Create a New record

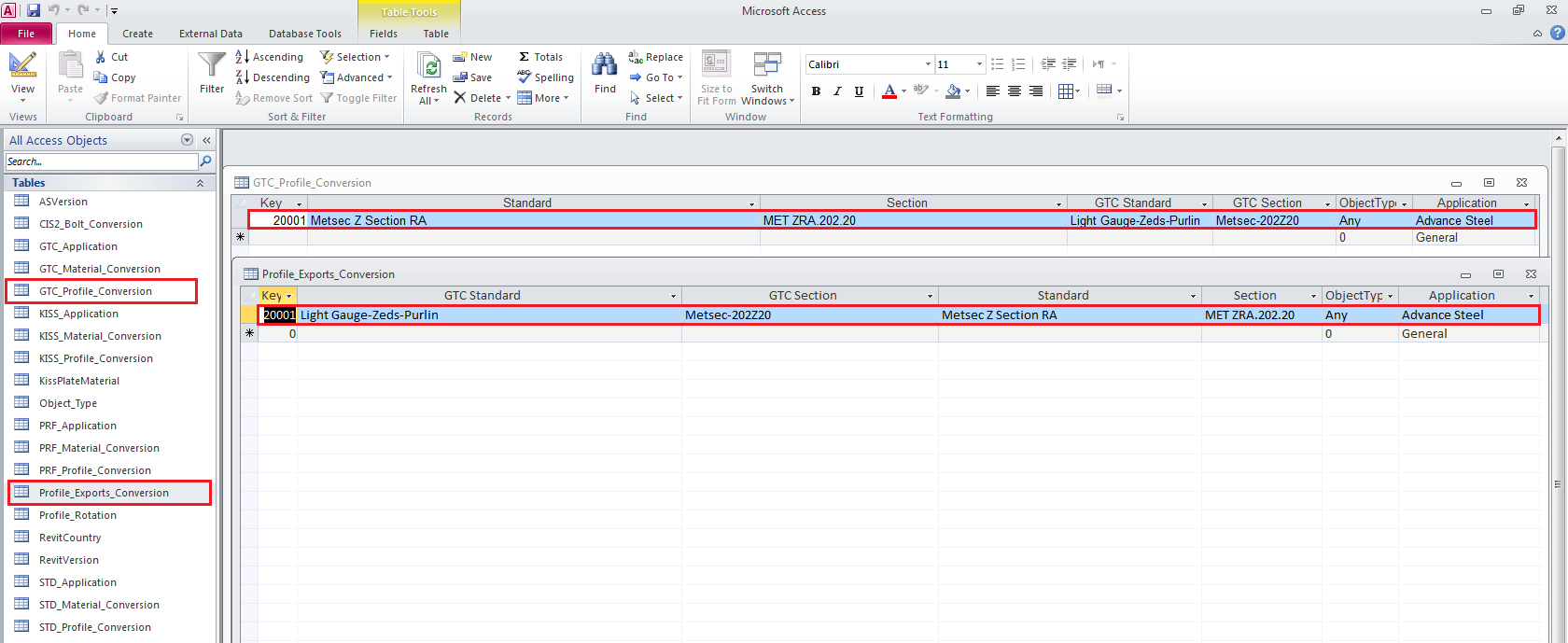coord(472,57)
